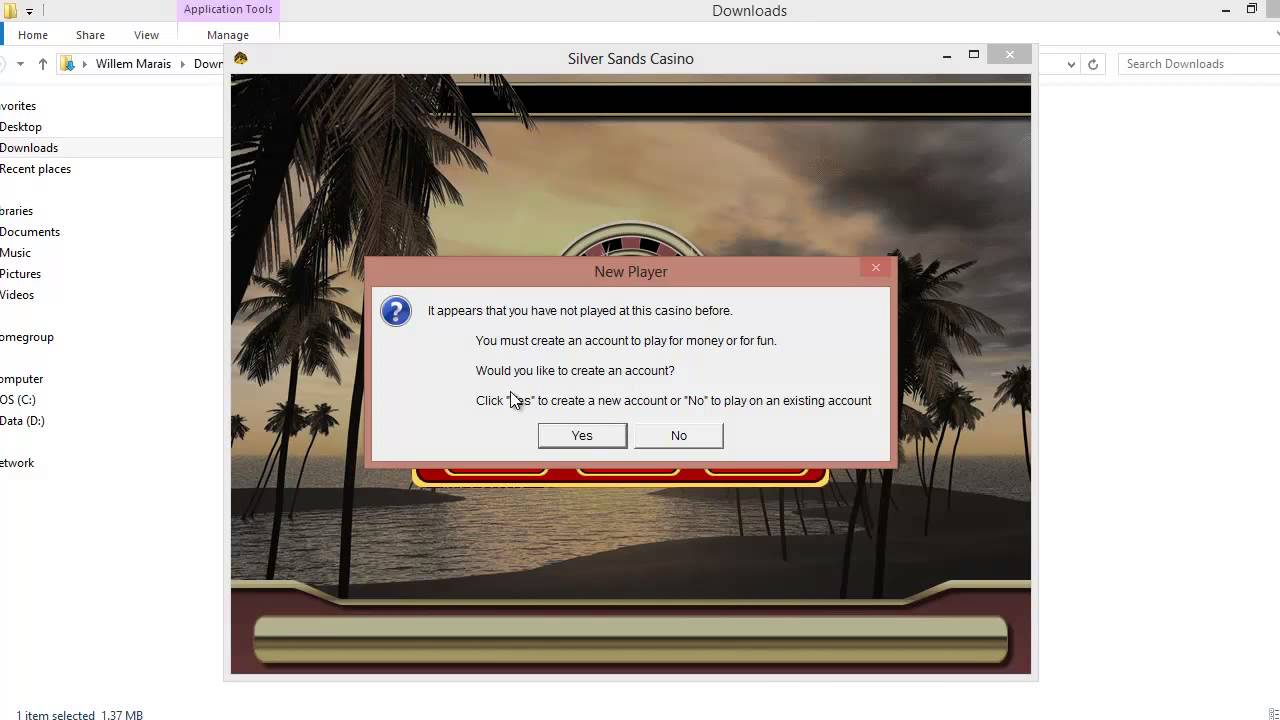The image size is (1280, 720).
Task: Restore down the Downloads Explorer window
Action: point(1251,10)
